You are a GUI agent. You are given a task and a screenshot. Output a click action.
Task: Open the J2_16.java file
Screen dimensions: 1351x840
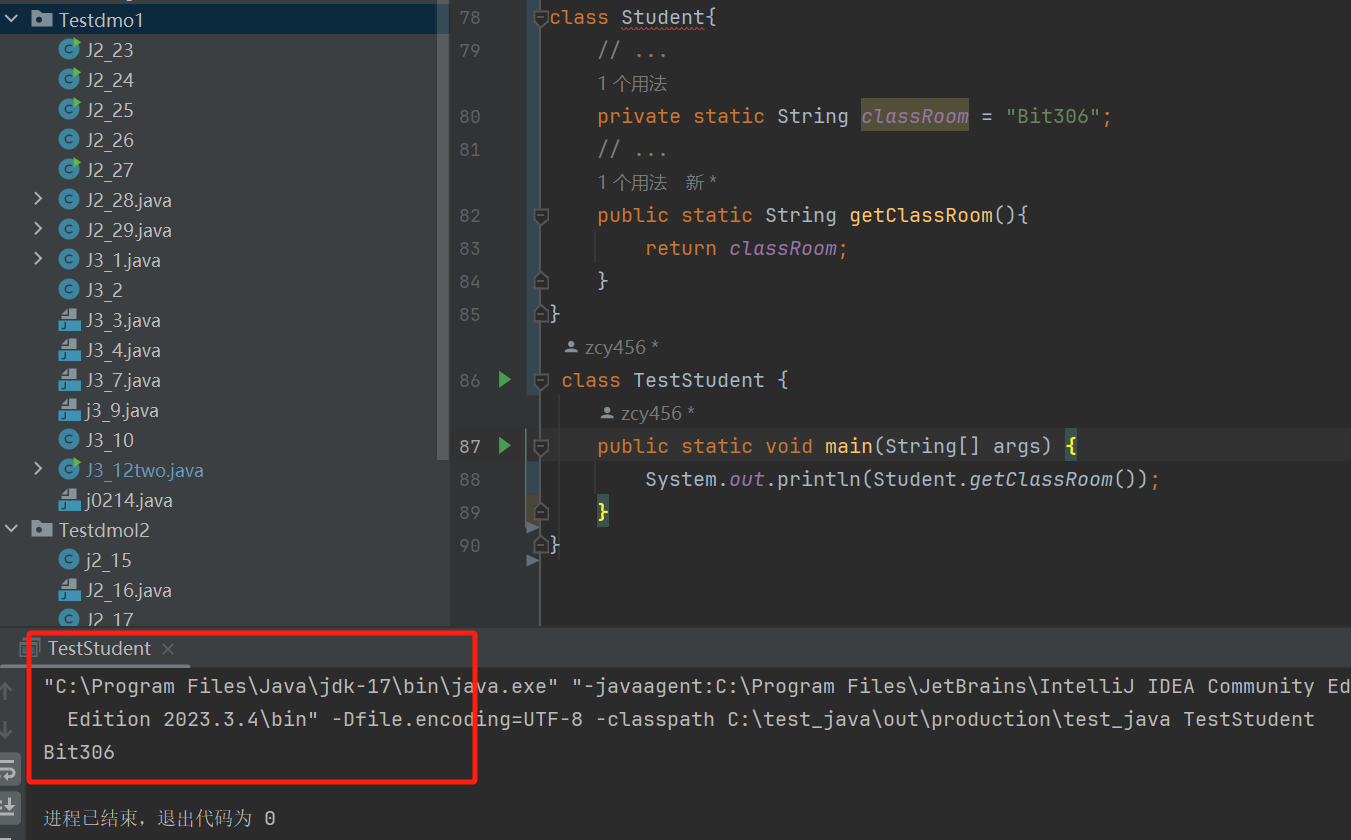128,590
